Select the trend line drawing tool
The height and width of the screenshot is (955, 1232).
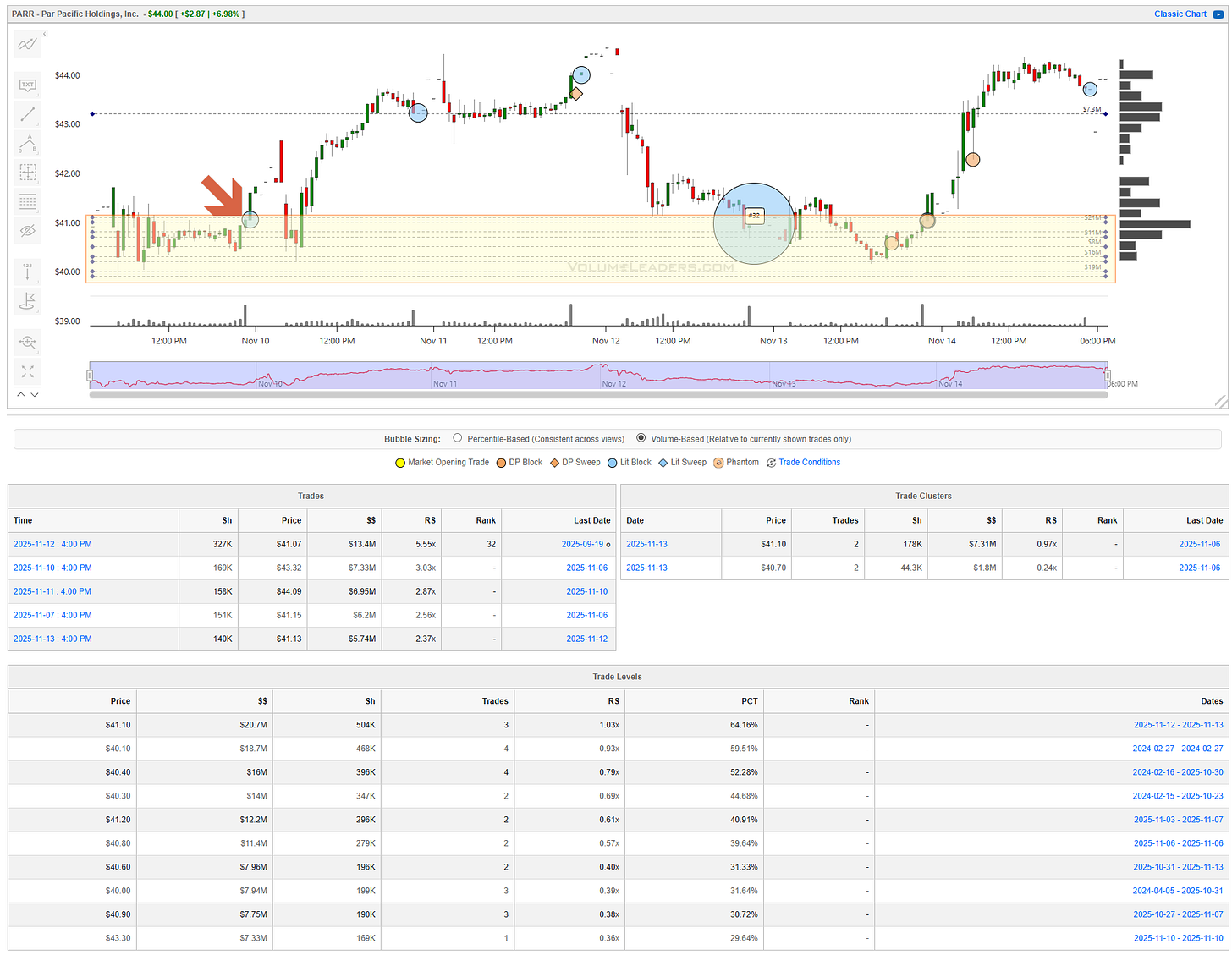(x=28, y=113)
